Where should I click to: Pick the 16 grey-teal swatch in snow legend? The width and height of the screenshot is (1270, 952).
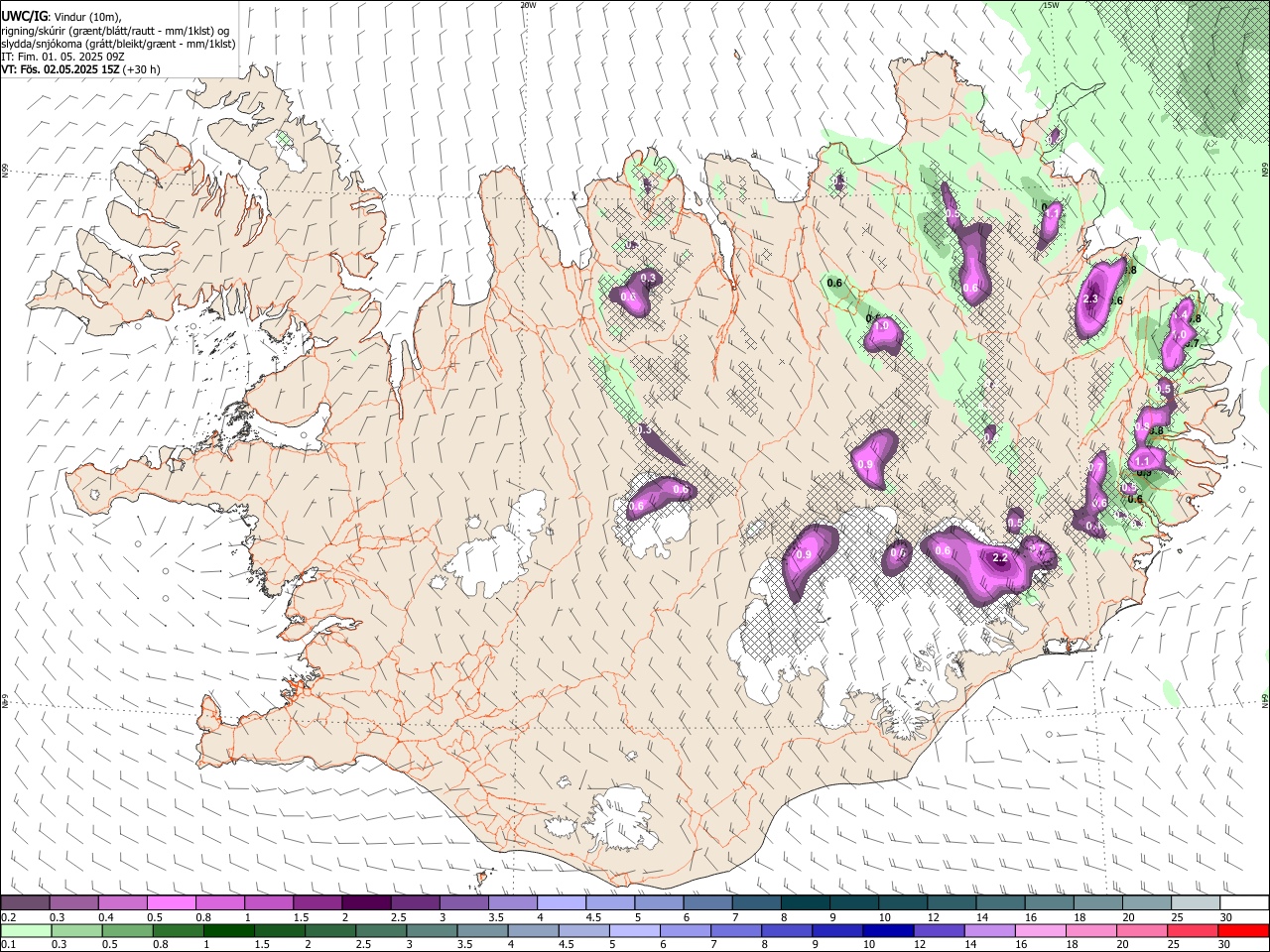(x=1049, y=902)
